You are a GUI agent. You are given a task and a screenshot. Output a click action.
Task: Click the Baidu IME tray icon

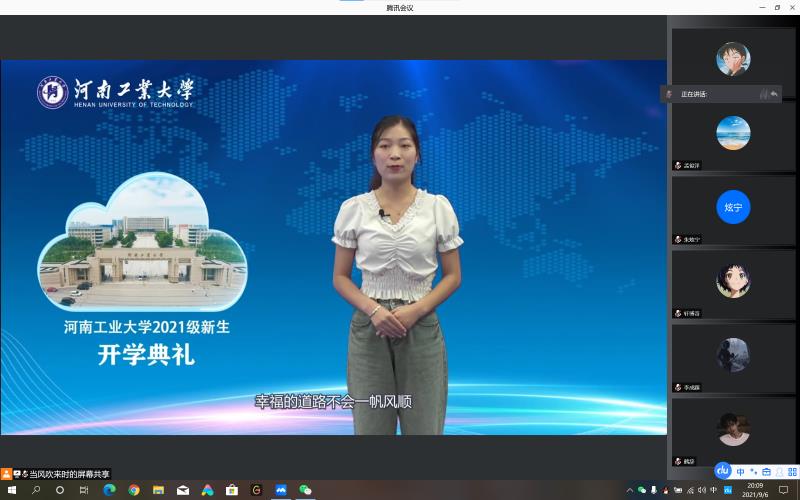[728, 490]
